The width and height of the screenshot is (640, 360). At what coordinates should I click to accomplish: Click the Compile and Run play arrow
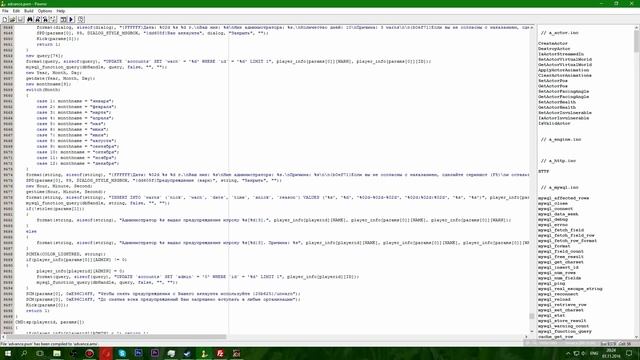point(71,19)
